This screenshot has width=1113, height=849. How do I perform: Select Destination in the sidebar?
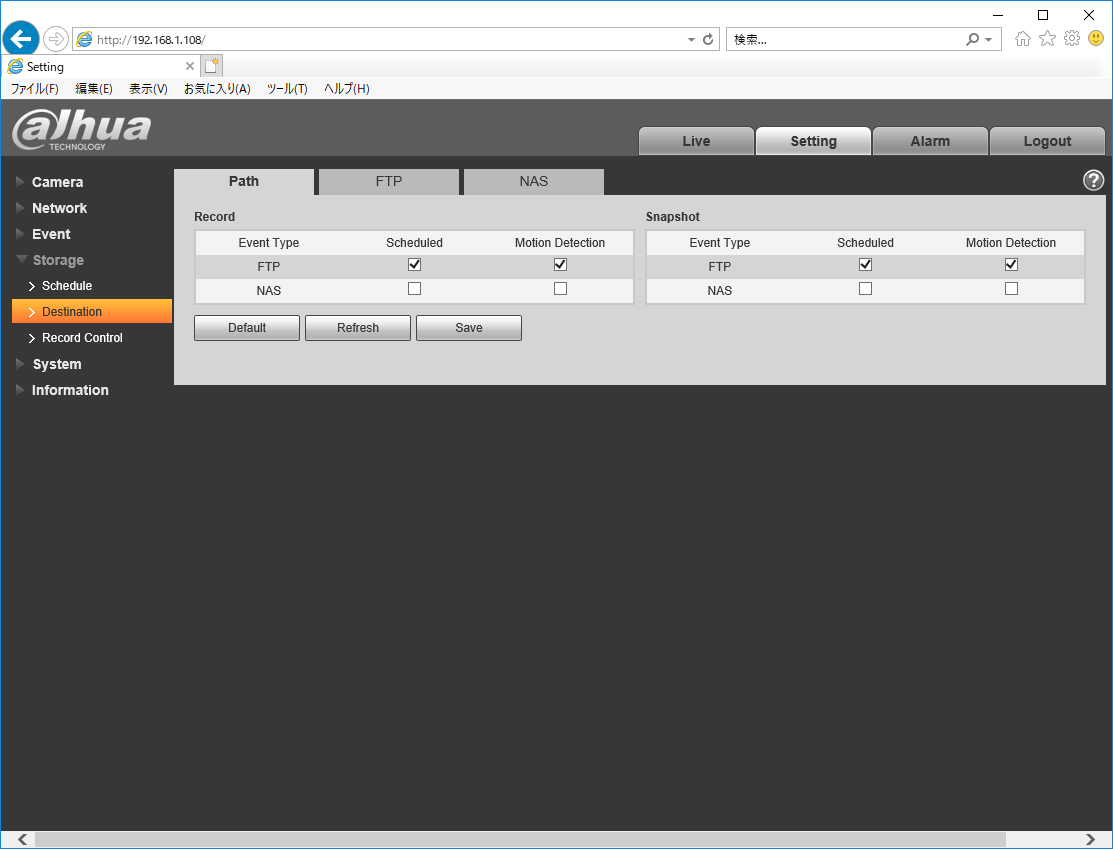click(92, 312)
